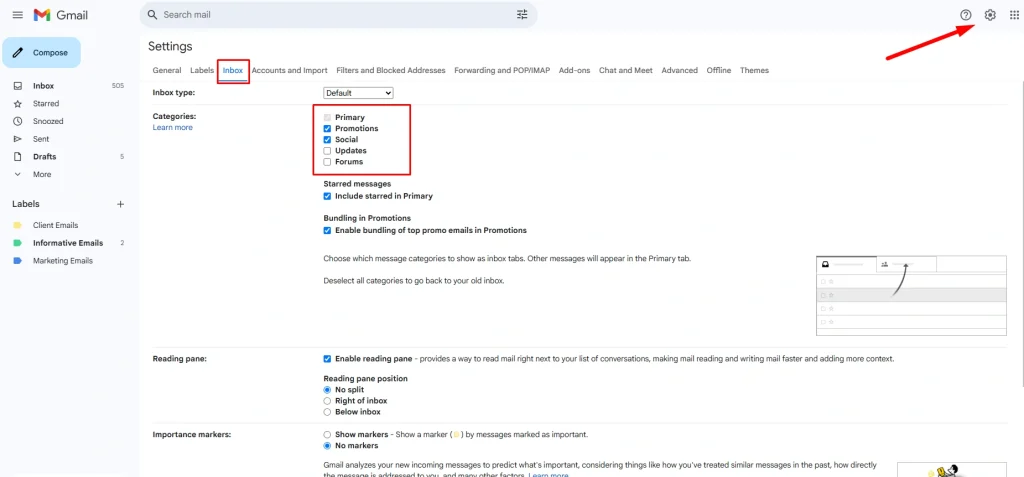Click the Compose button
The image size is (1024, 477).
[x=42, y=53]
